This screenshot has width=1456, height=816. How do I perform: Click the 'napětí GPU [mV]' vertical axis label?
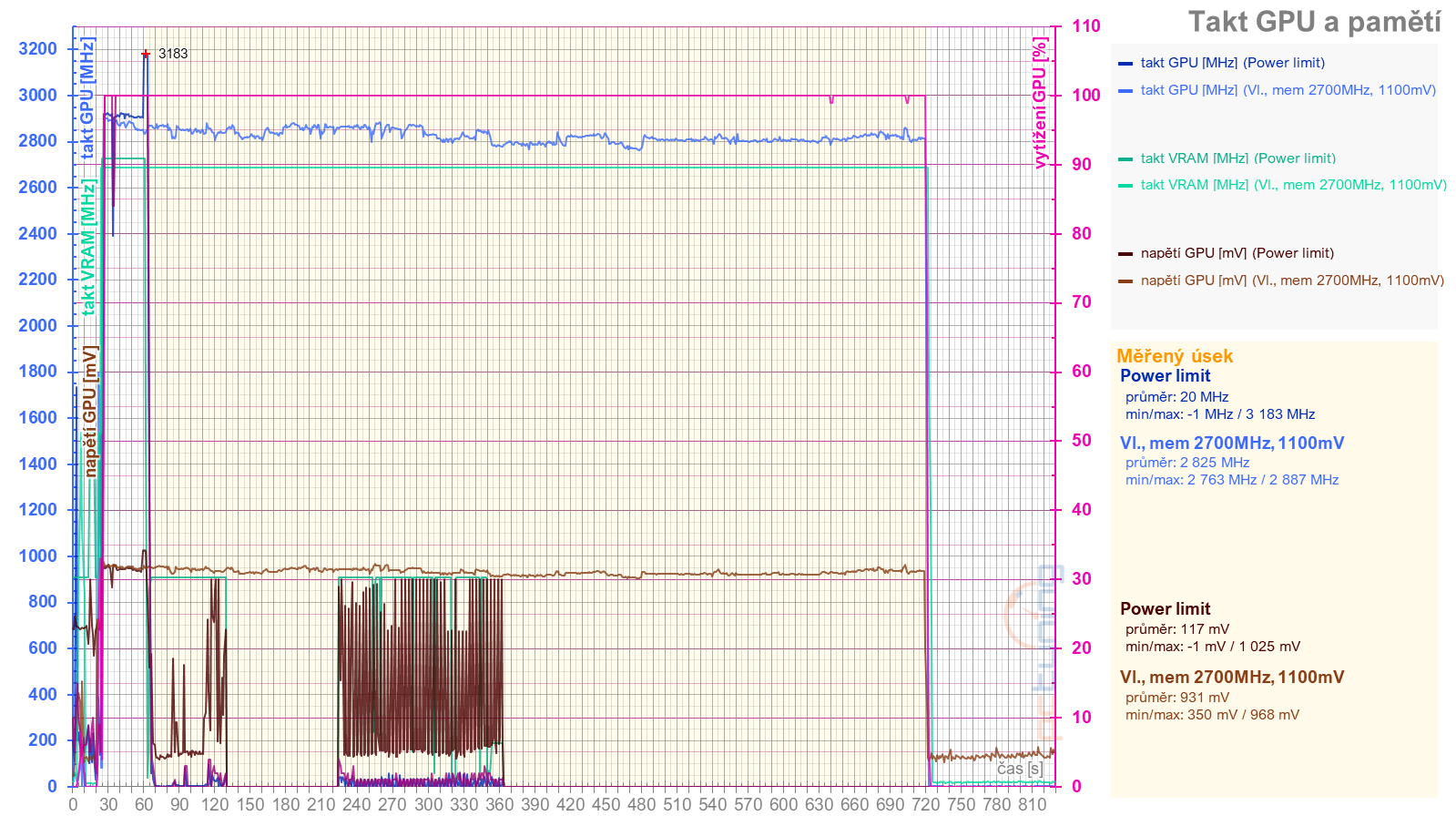89,412
